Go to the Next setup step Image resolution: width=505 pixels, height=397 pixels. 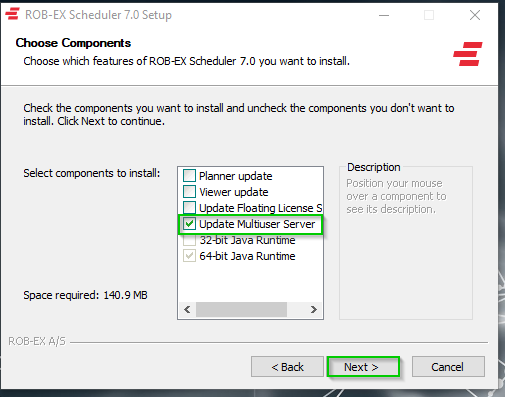click(363, 367)
